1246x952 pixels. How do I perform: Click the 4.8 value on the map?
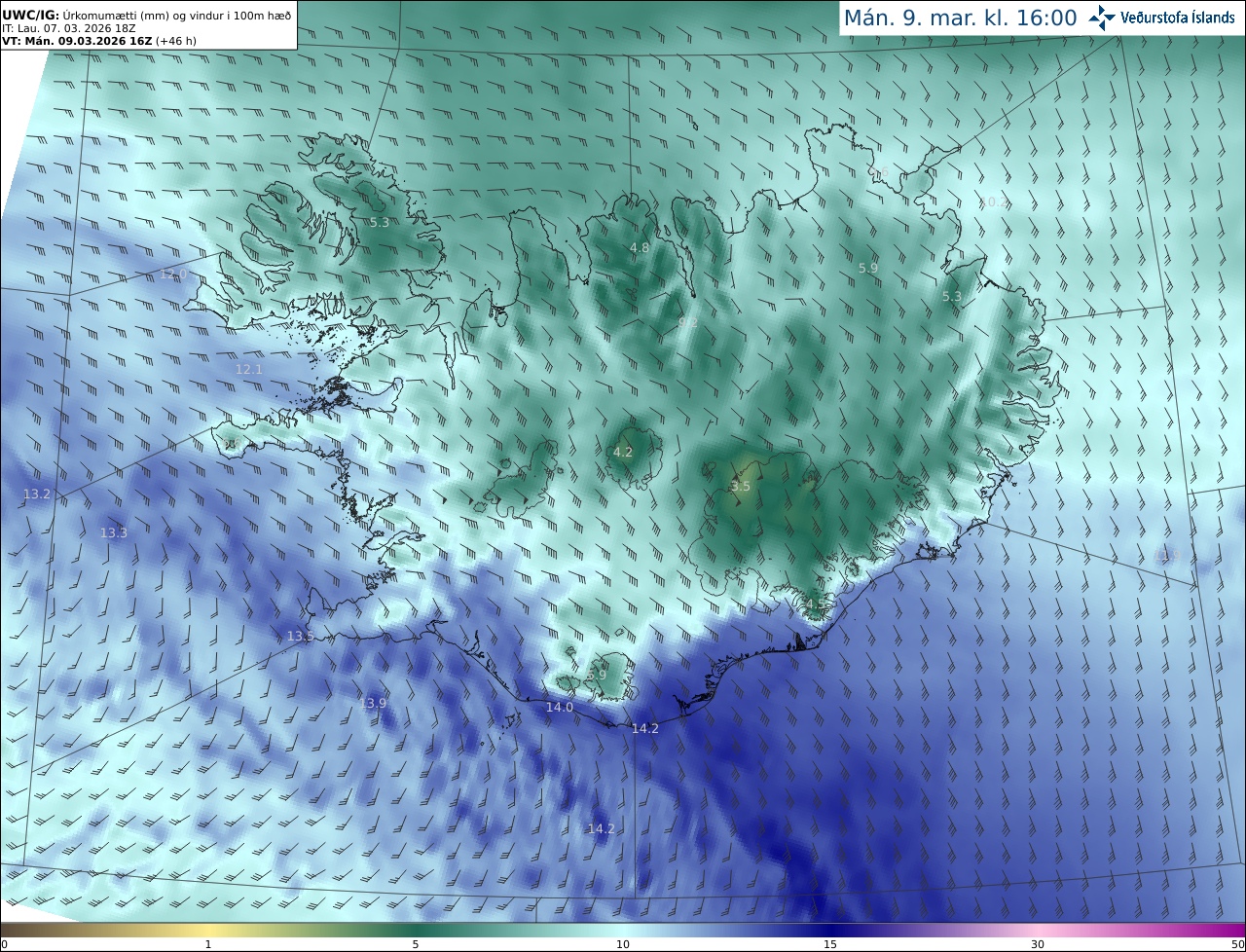pyautogui.click(x=640, y=247)
